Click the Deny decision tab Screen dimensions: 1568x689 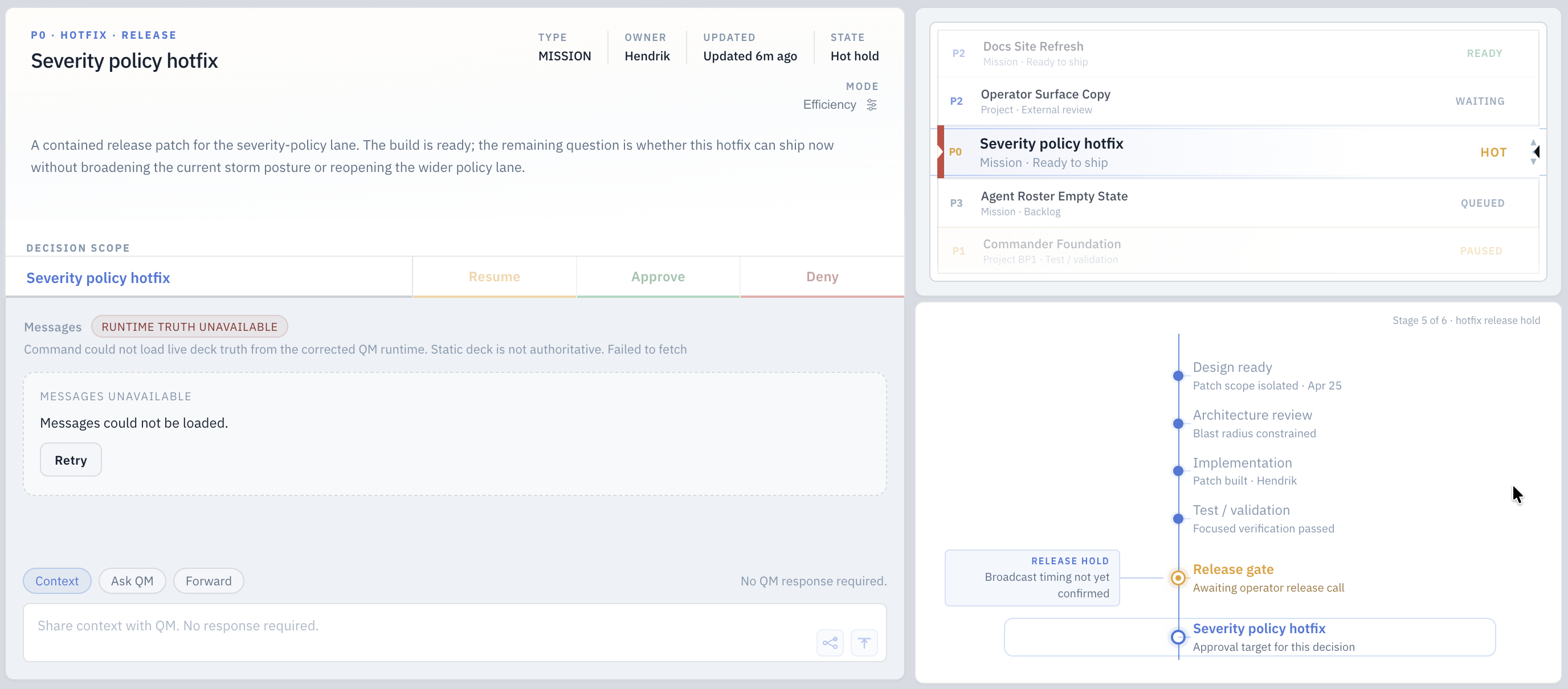pyautogui.click(x=822, y=277)
